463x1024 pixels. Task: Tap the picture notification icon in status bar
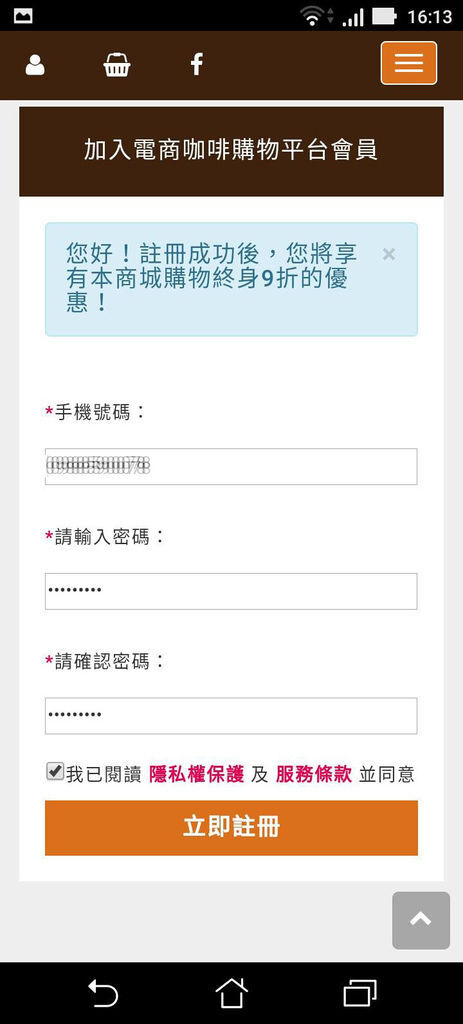[x=23, y=16]
